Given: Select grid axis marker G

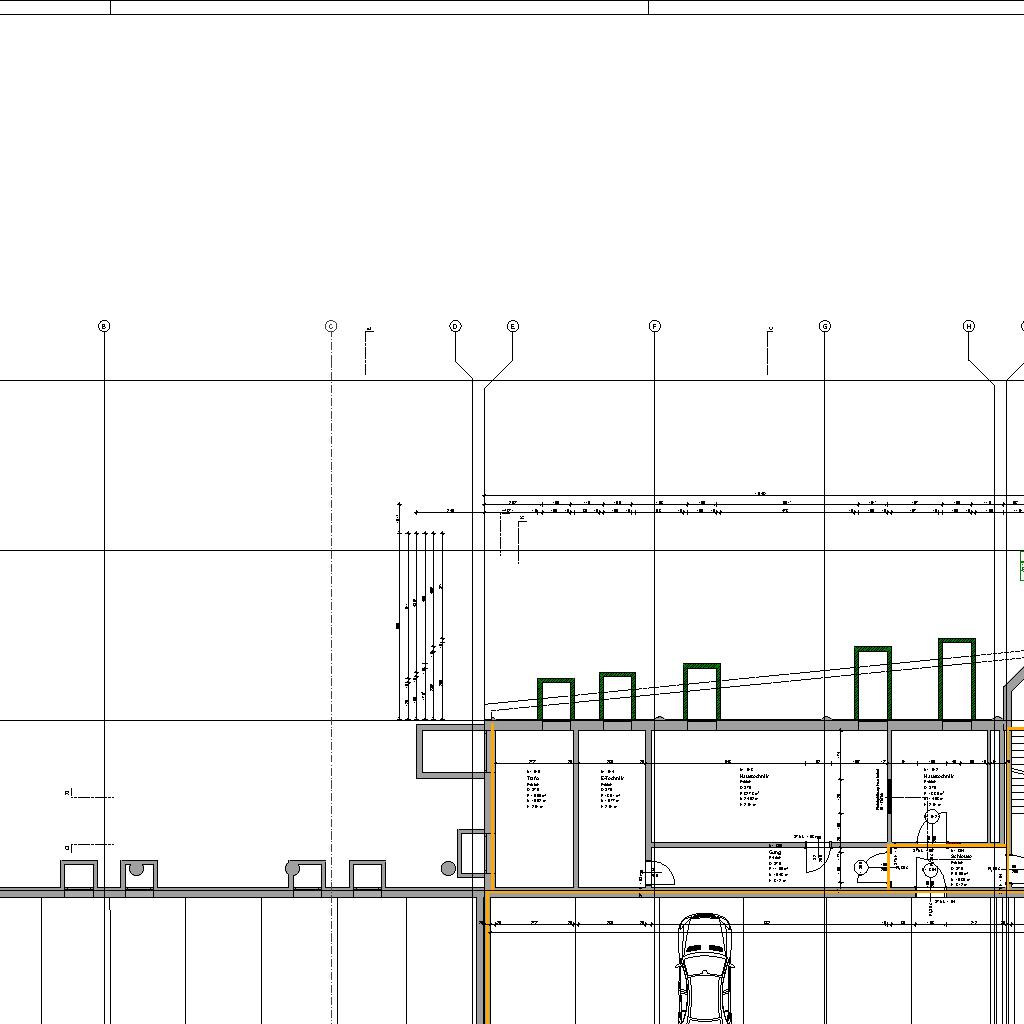Looking at the screenshot, I should (825, 326).
